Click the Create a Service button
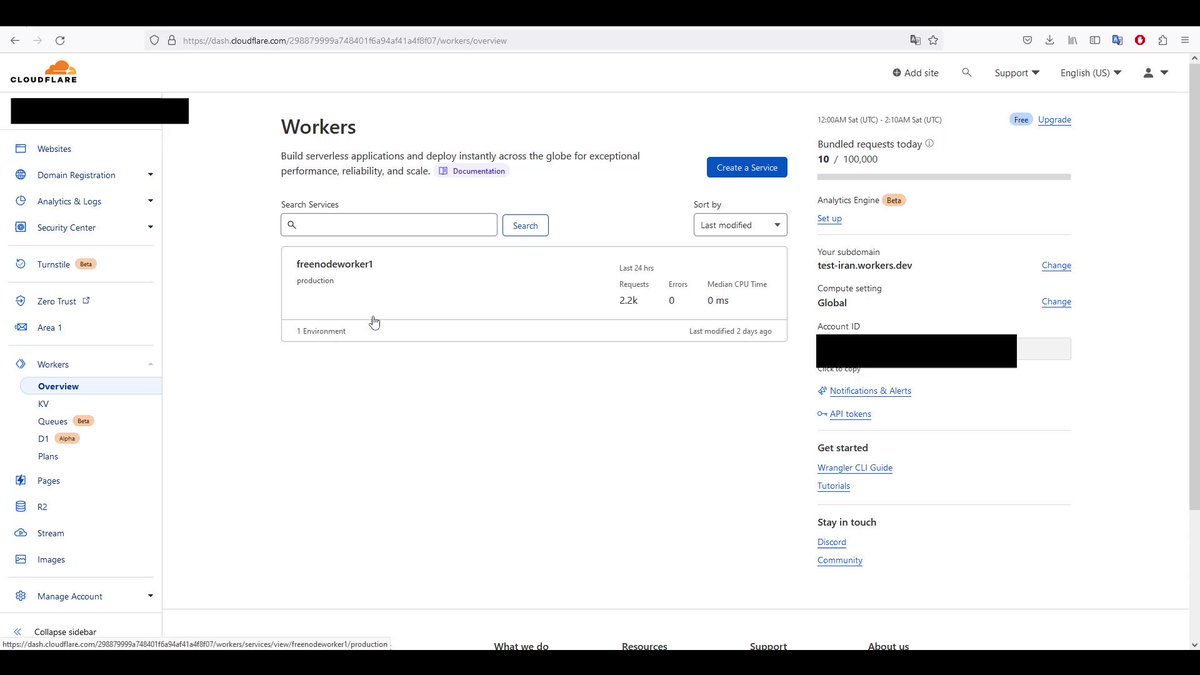 point(747,167)
